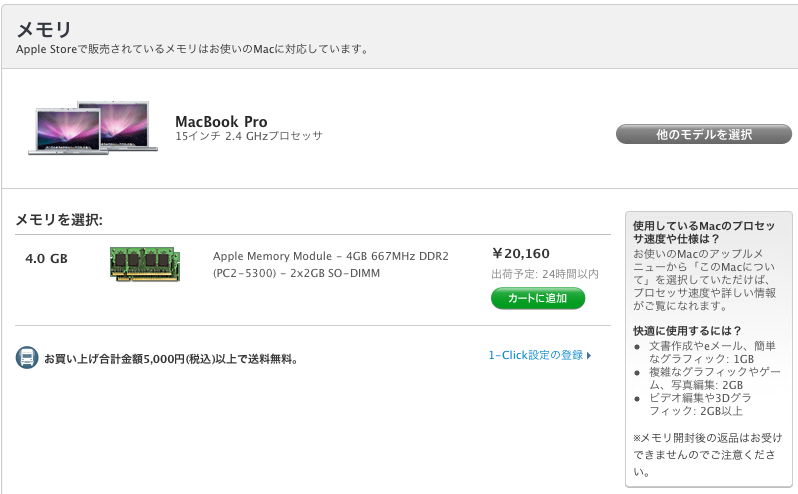Click the delivery truck shipping icon
The height and width of the screenshot is (494, 798).
click(27, 358)
